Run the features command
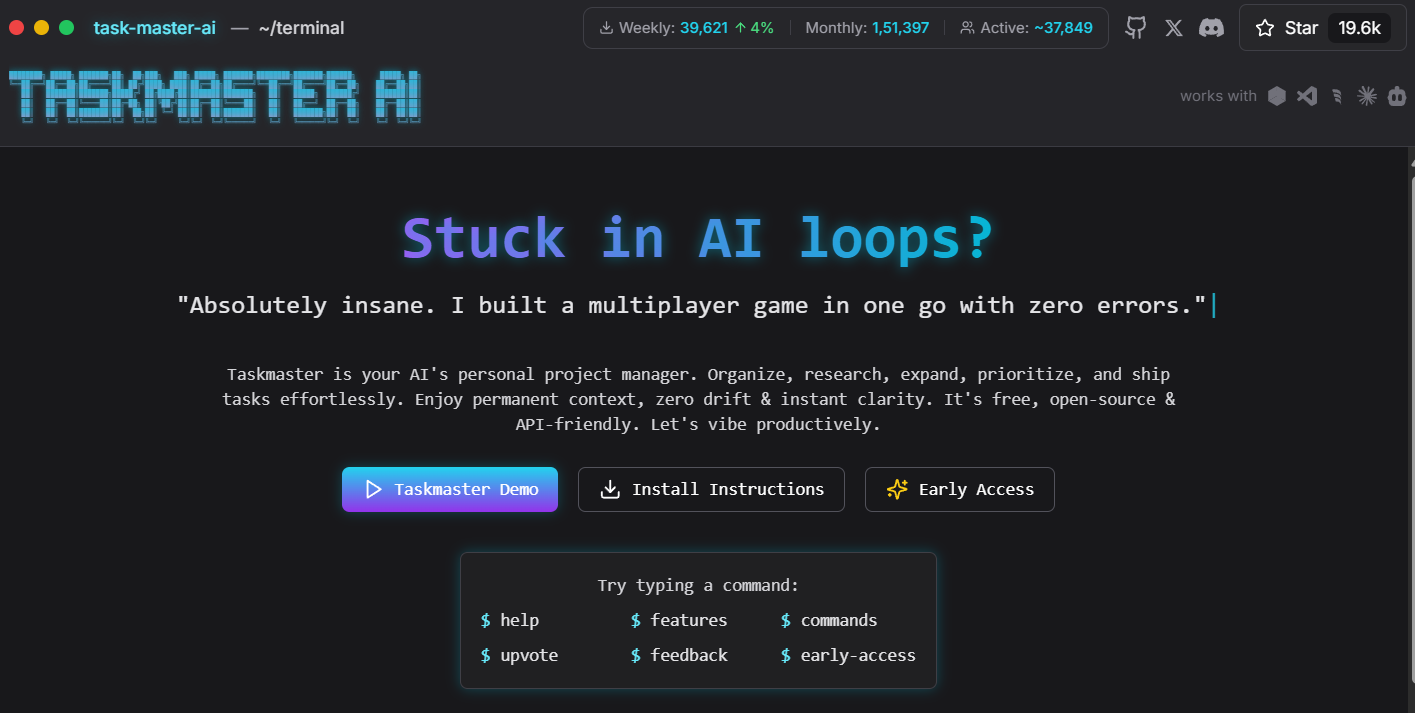 point(679,620)
